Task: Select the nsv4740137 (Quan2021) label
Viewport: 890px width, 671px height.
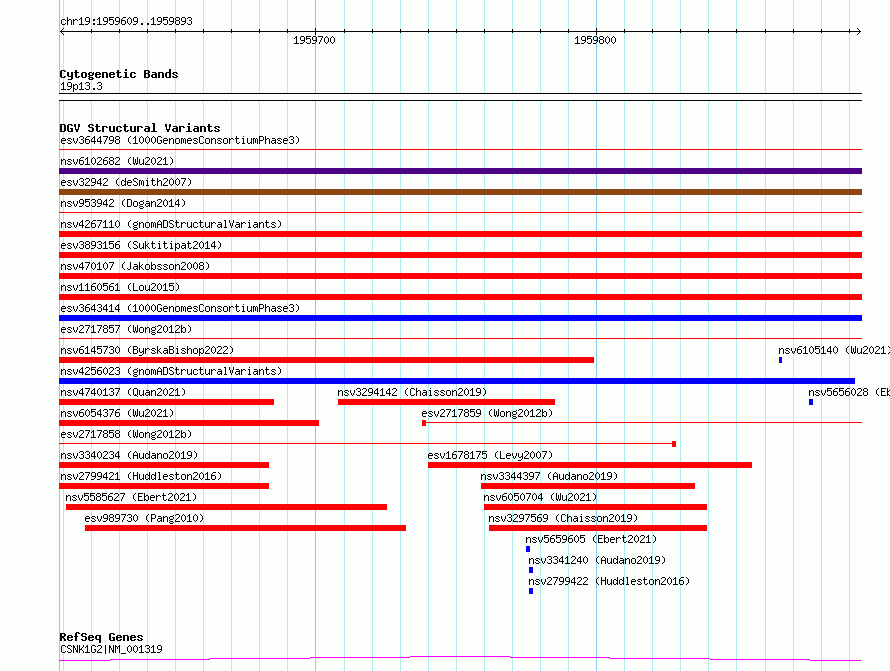Action: (x=123, y=392)
